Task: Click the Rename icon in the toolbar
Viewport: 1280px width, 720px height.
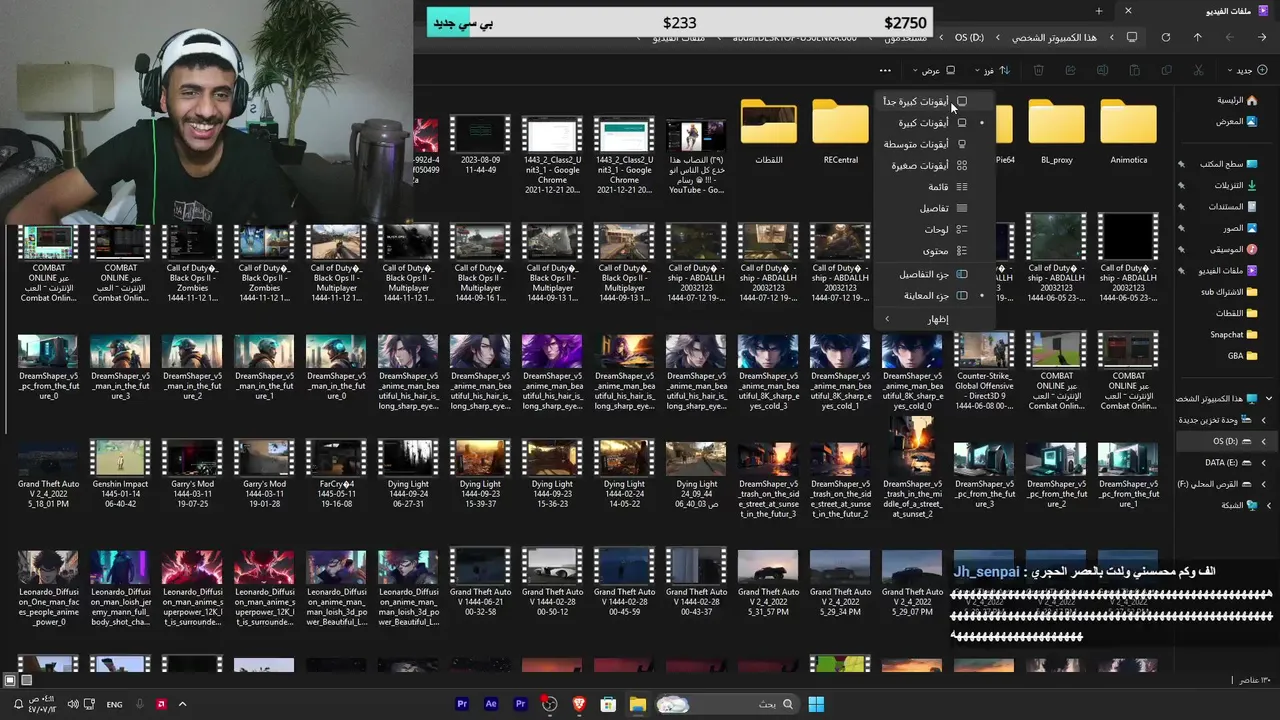Action: 1102,70
